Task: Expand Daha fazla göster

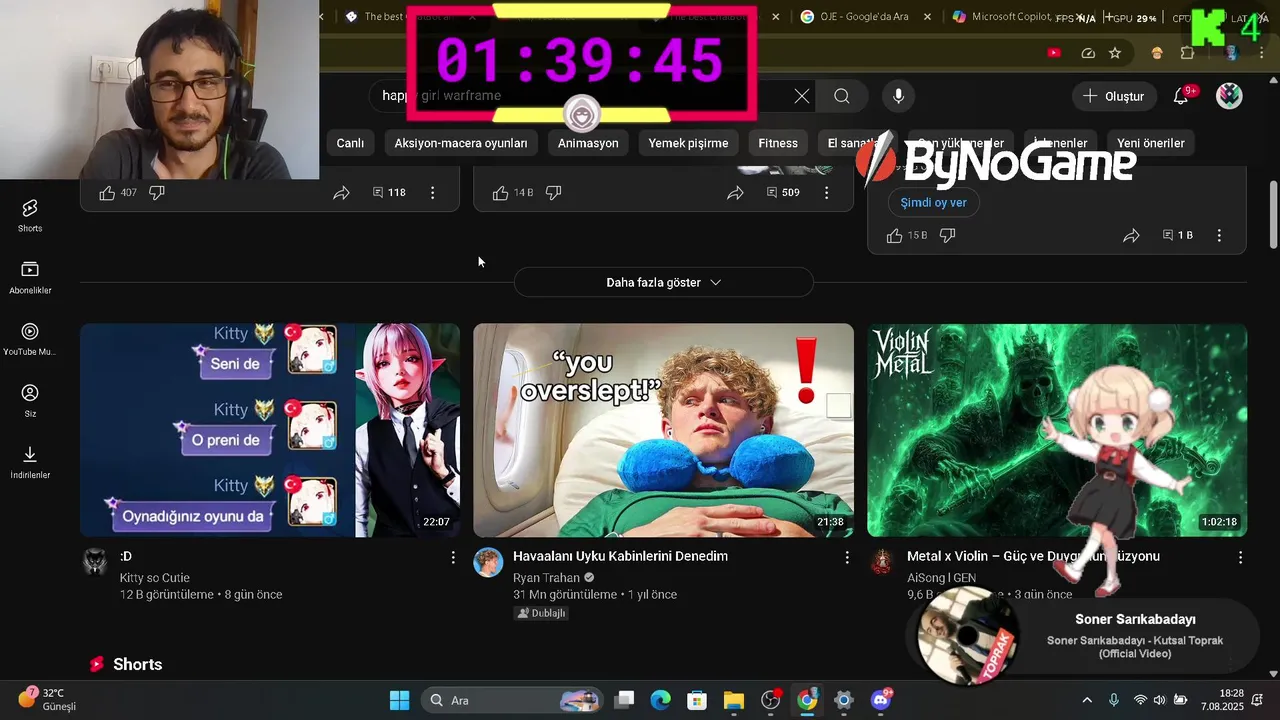Action: pyautogui.click(x=664, y=283)
